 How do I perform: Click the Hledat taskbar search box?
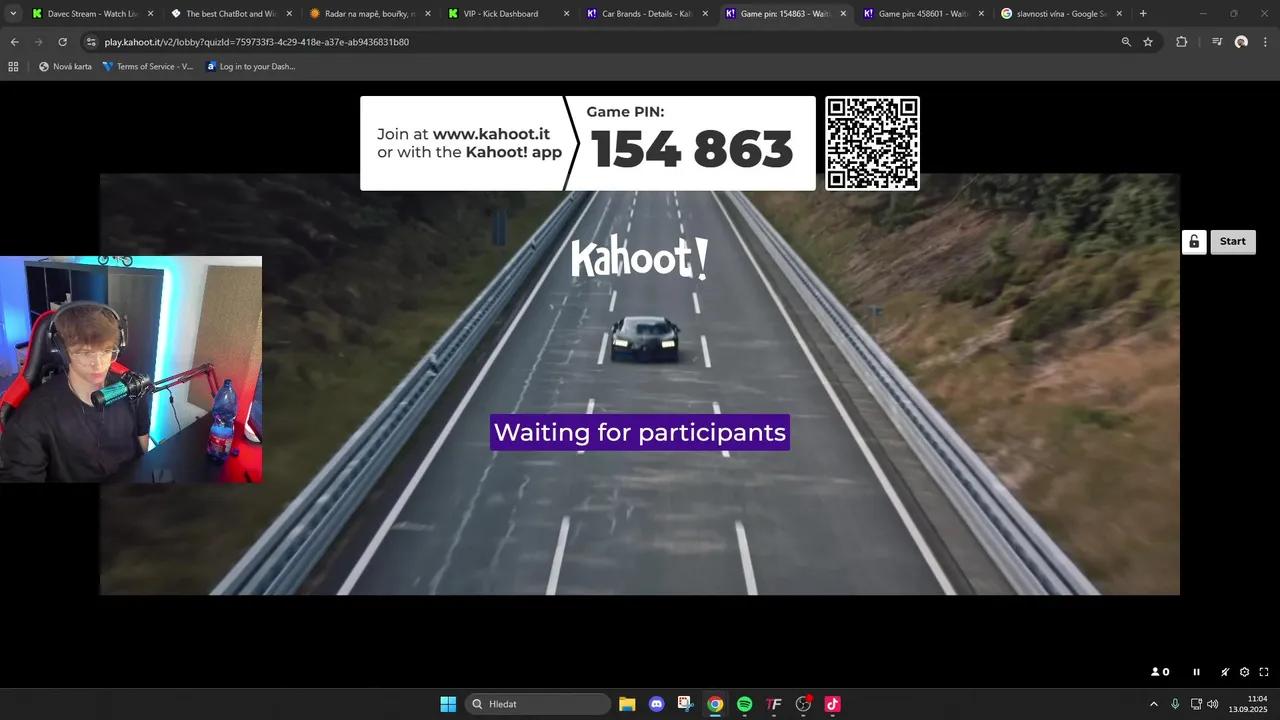coord(538,704)
